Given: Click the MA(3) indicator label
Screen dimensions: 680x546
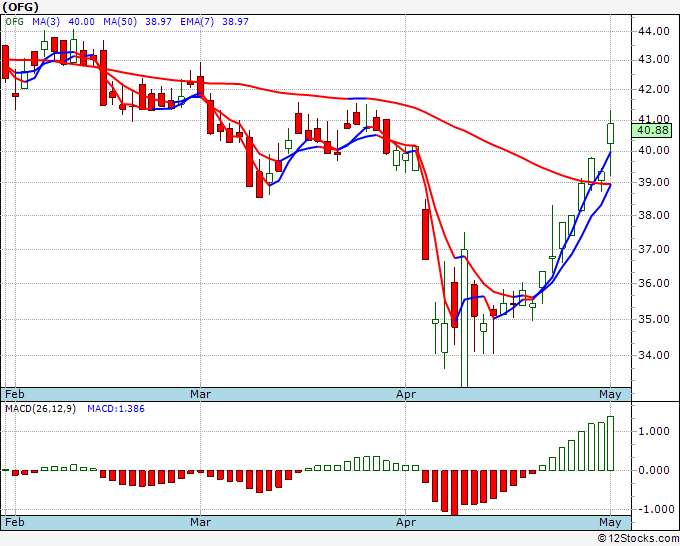Looking at the screenshot, I should 46,21.
